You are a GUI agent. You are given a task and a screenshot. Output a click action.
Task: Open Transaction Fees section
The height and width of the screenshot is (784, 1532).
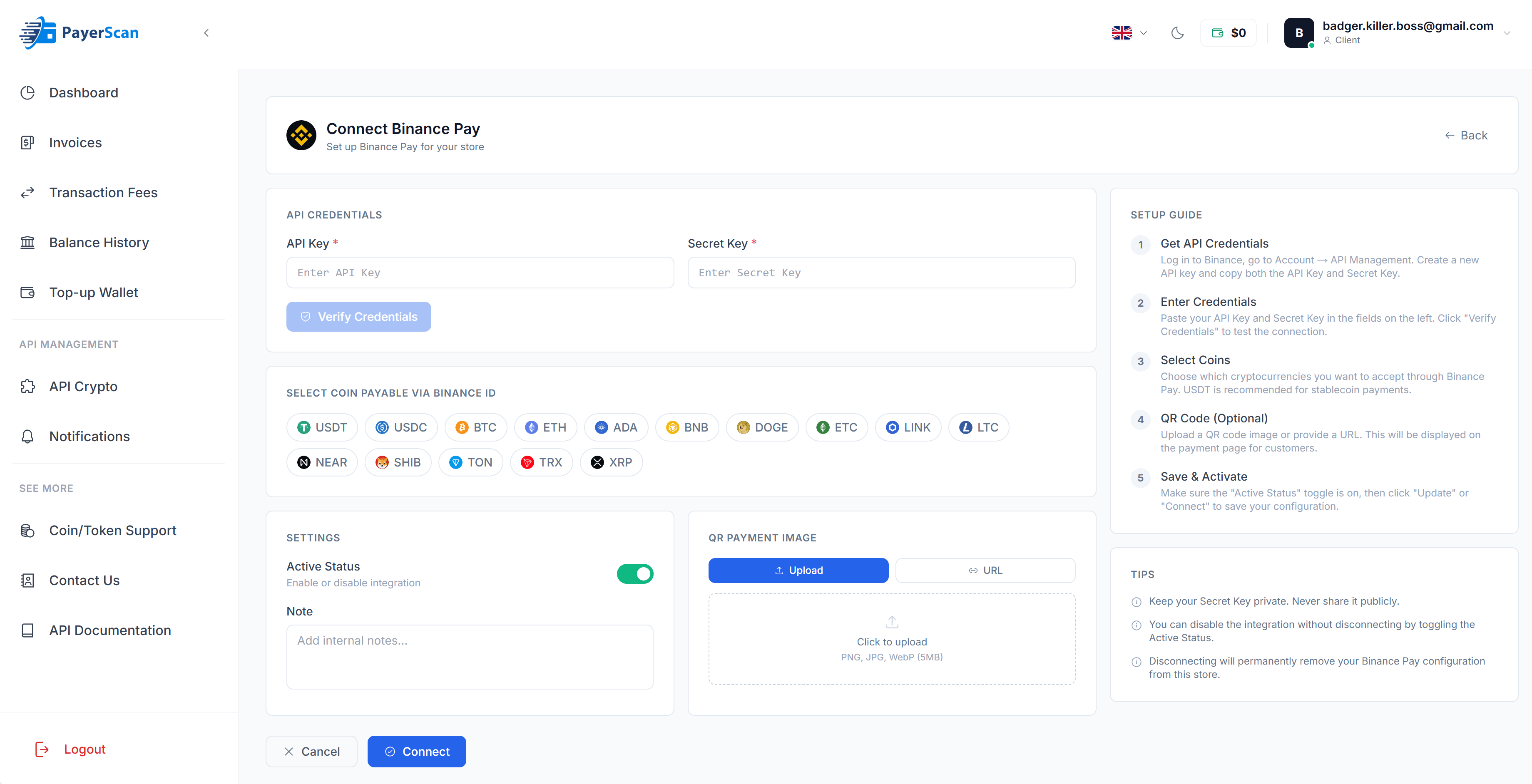[103, 193]
